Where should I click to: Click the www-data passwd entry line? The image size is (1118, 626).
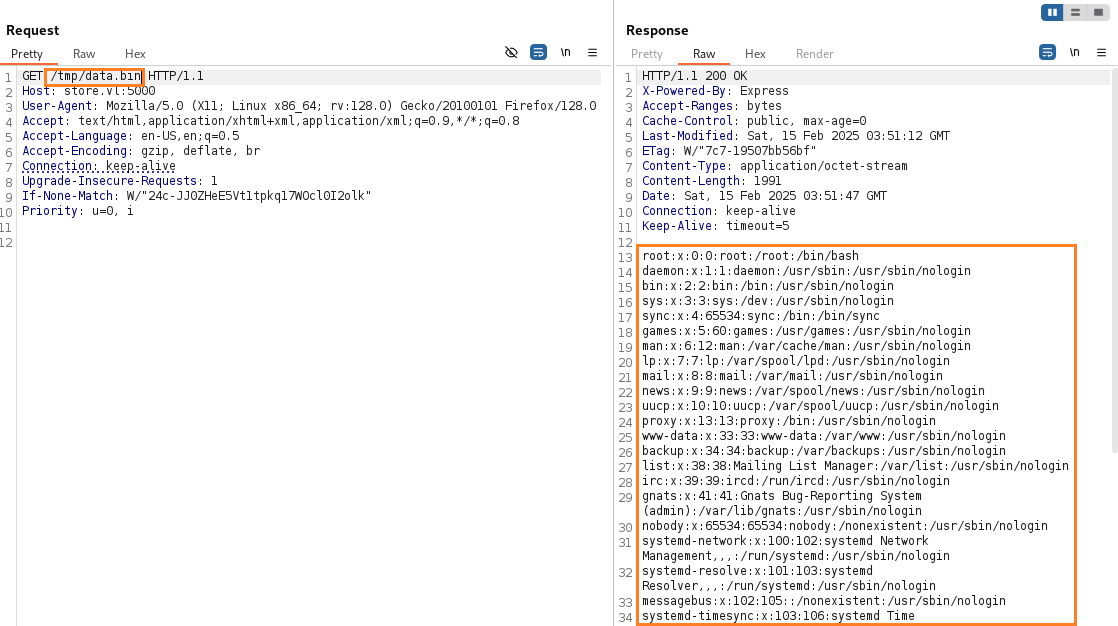(x=824, y=436)
